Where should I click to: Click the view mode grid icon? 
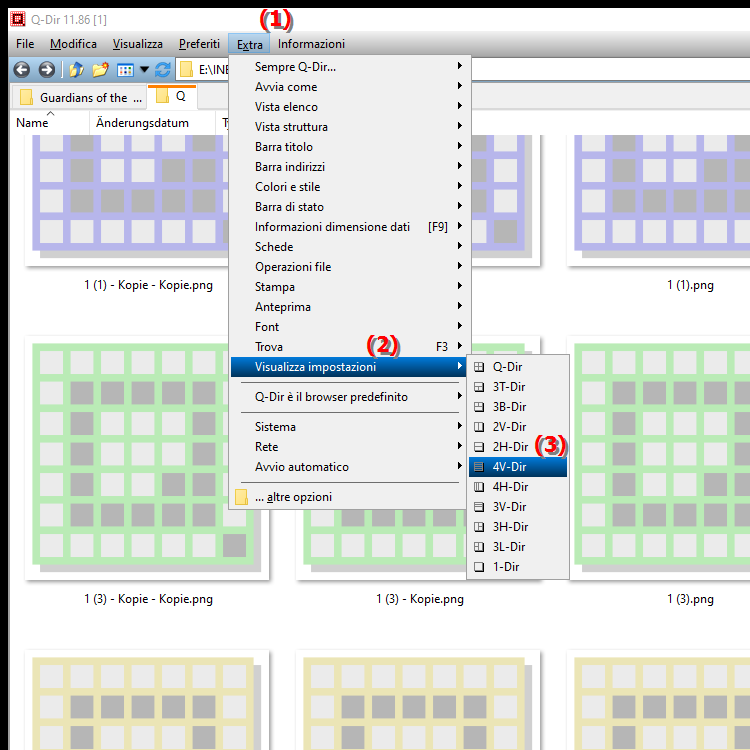(125, 70)
